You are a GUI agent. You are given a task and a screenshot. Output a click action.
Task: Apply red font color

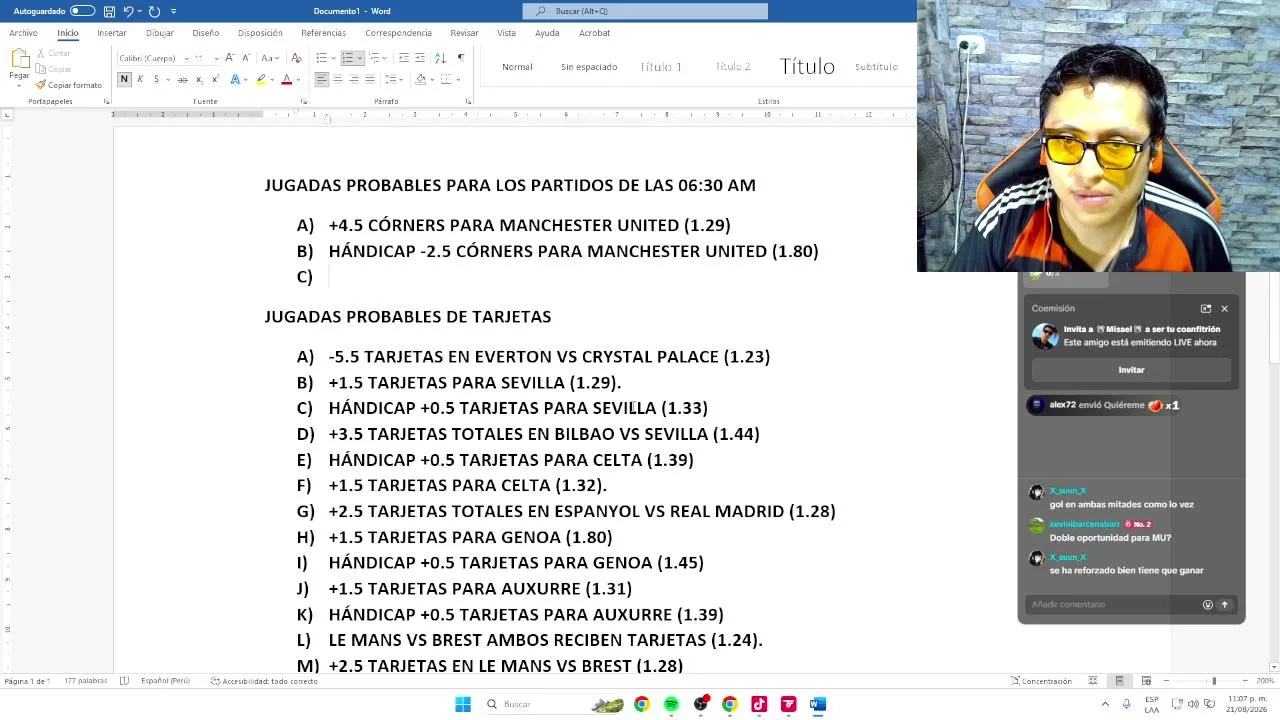[x=286, y=79]
